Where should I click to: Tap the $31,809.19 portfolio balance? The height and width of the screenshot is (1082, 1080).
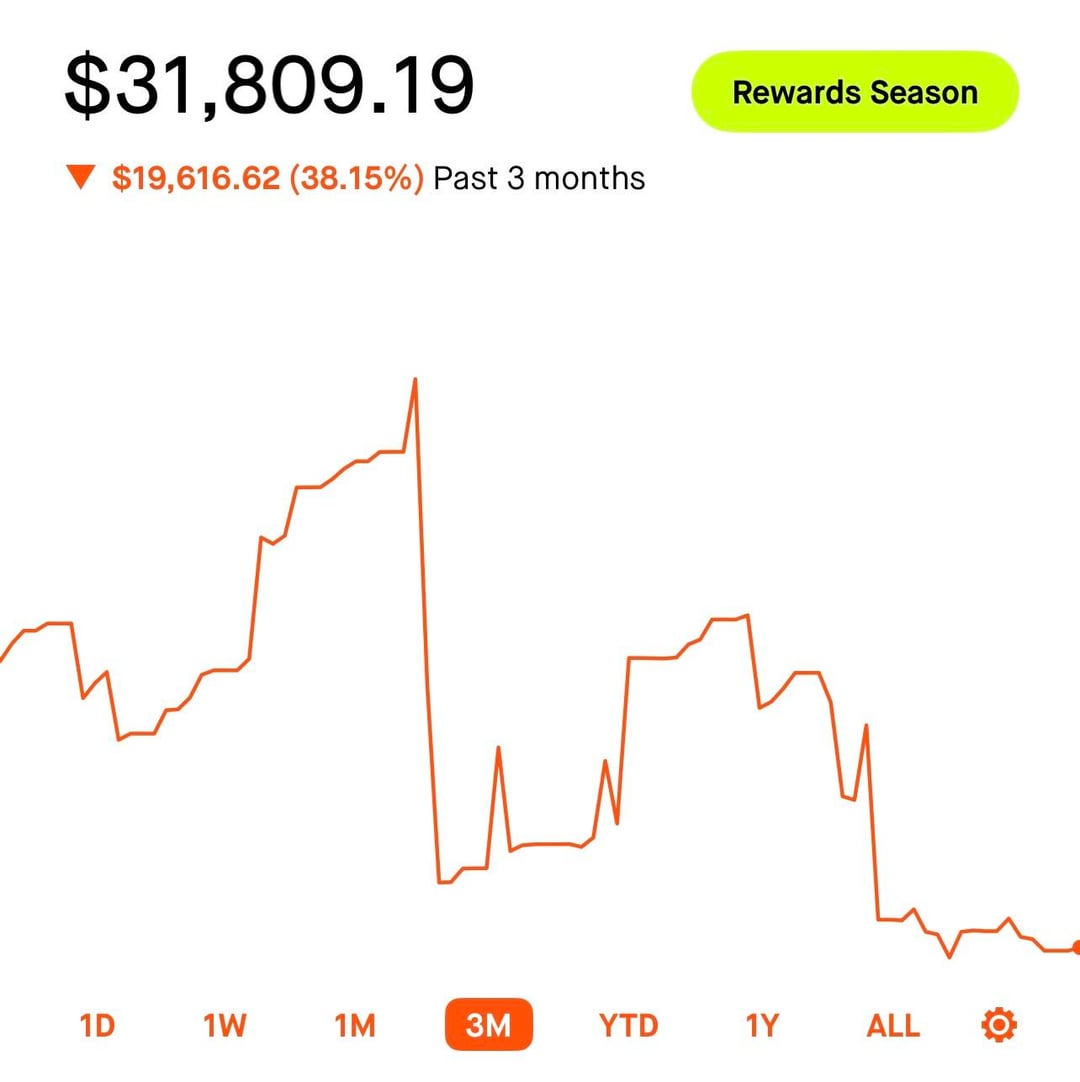pos(269,86)
